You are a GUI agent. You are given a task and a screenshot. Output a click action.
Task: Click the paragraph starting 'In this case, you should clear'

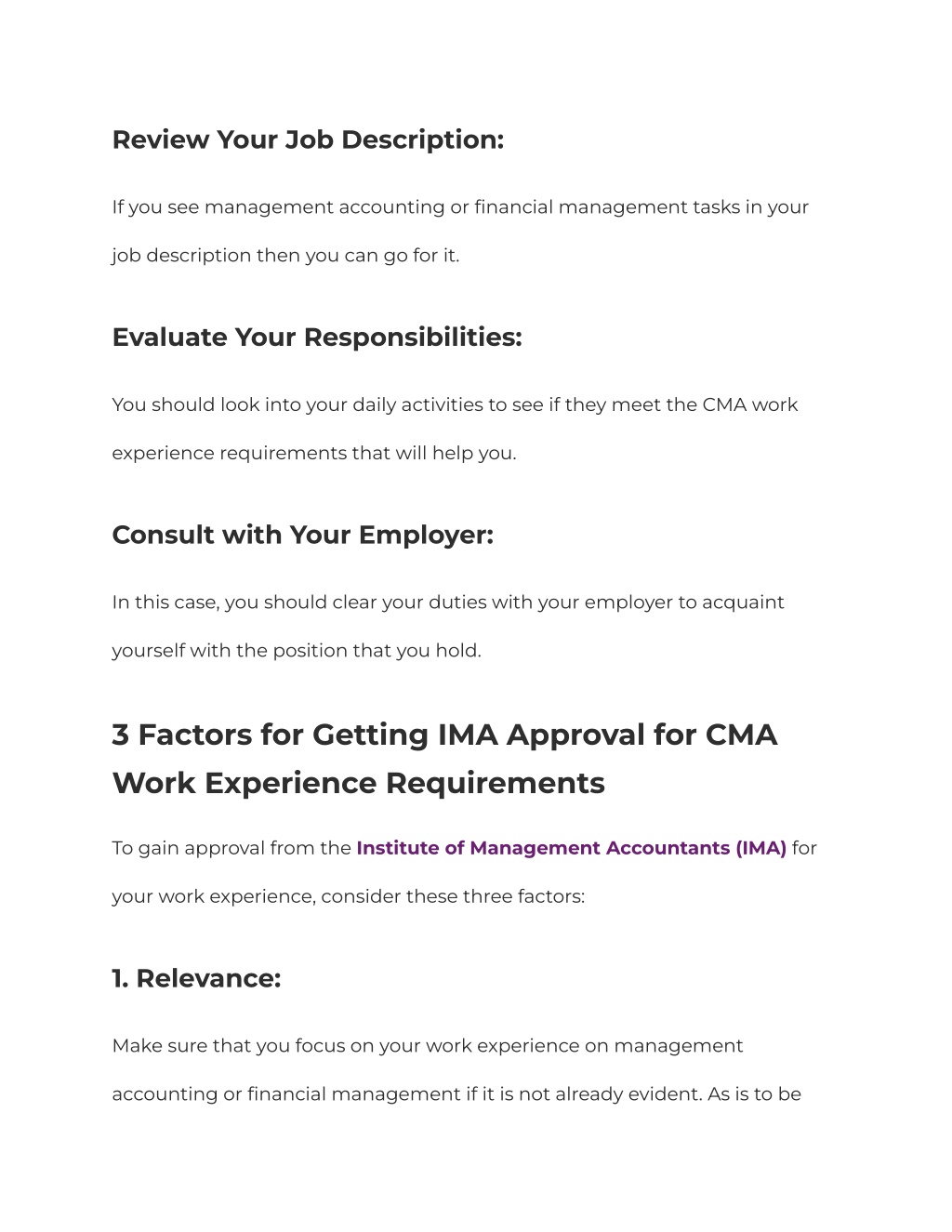pos(448,626)
